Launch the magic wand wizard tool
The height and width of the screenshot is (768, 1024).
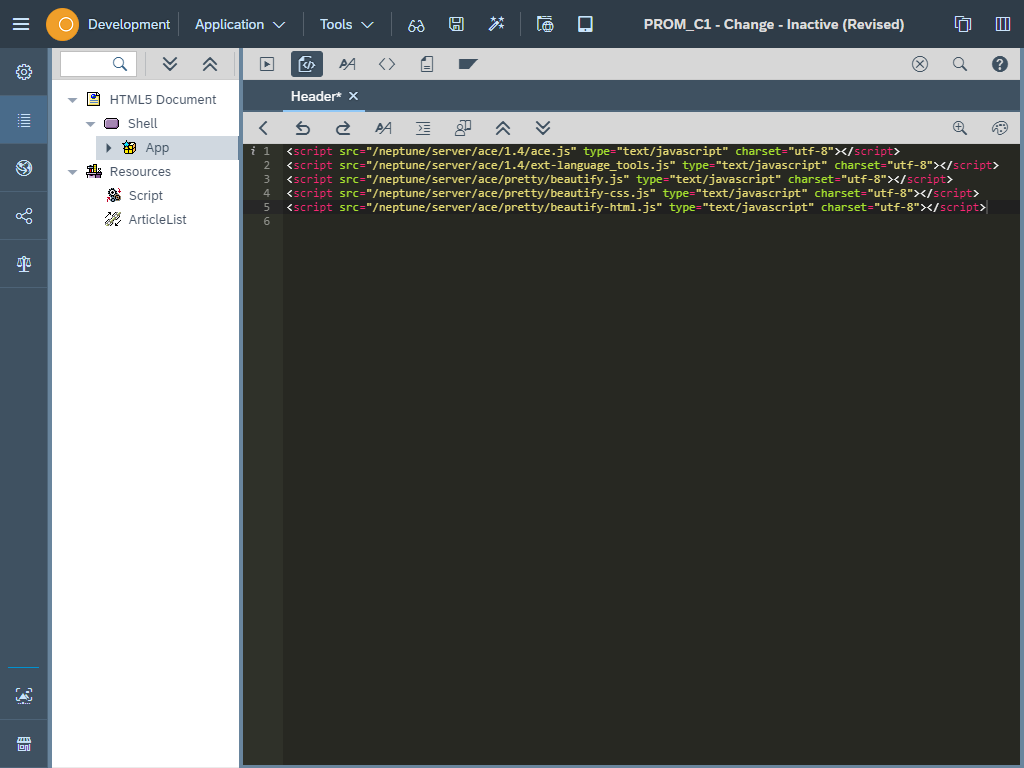coord(497,24)
